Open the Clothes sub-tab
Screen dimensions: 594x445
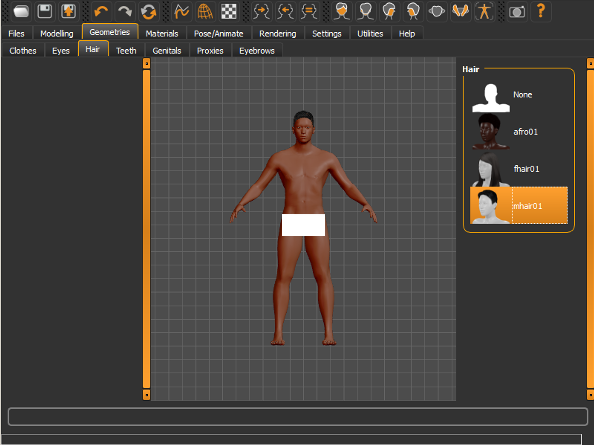point(23,50)
